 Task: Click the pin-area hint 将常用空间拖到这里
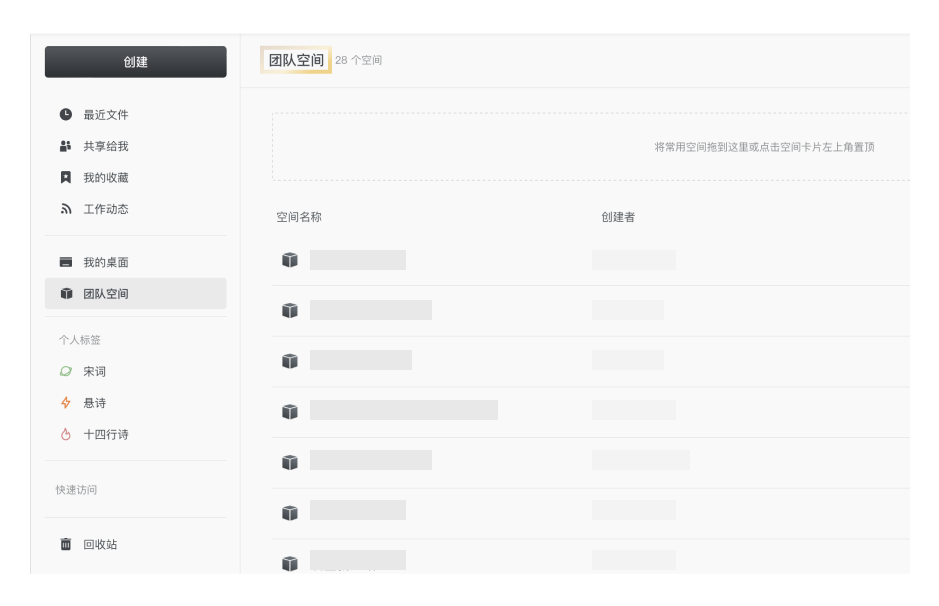tap(764, 147)
